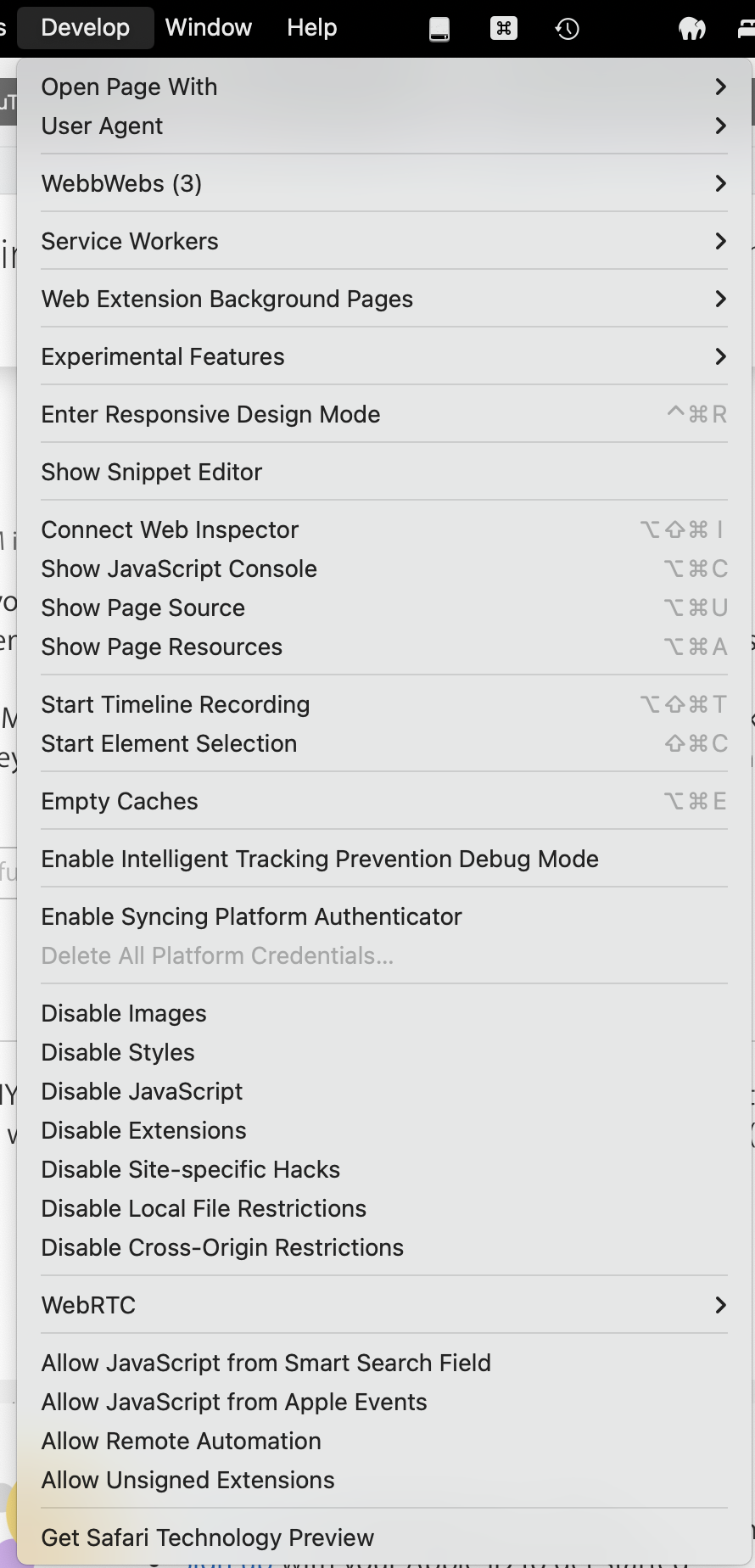Expand the Open Page With submenu arrow

[x=720, y=87]
